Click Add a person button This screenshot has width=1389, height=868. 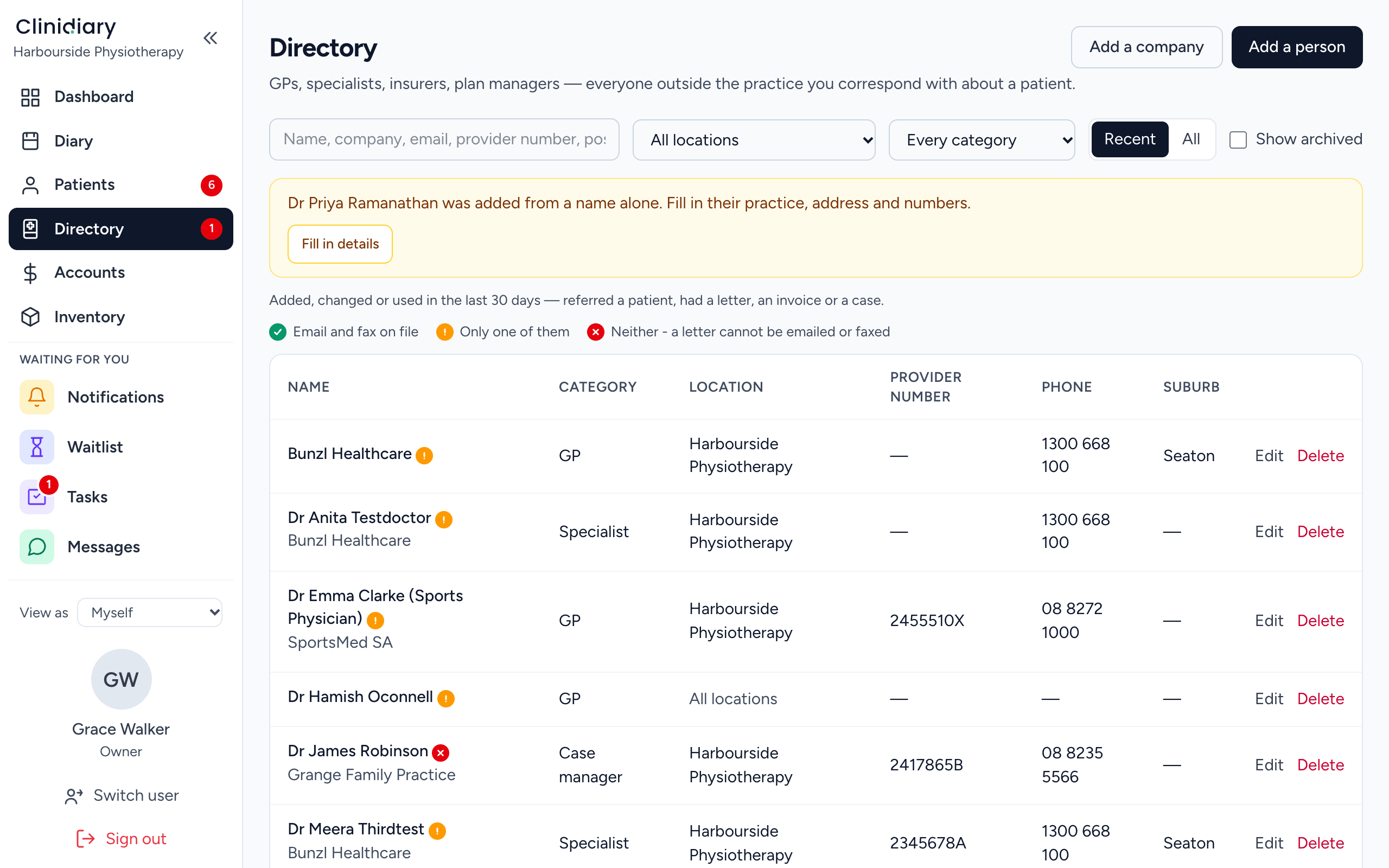(x=1297, y=47)
